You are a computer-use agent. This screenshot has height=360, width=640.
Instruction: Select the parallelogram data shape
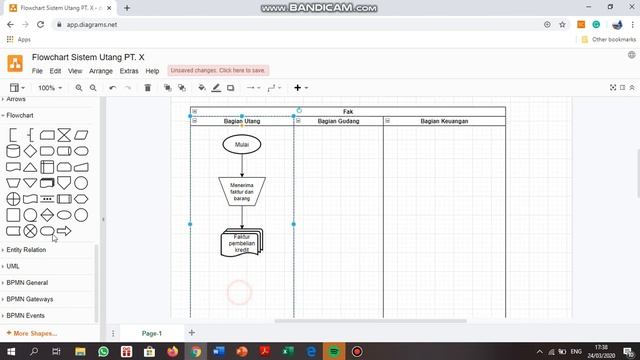pos(81,135)
